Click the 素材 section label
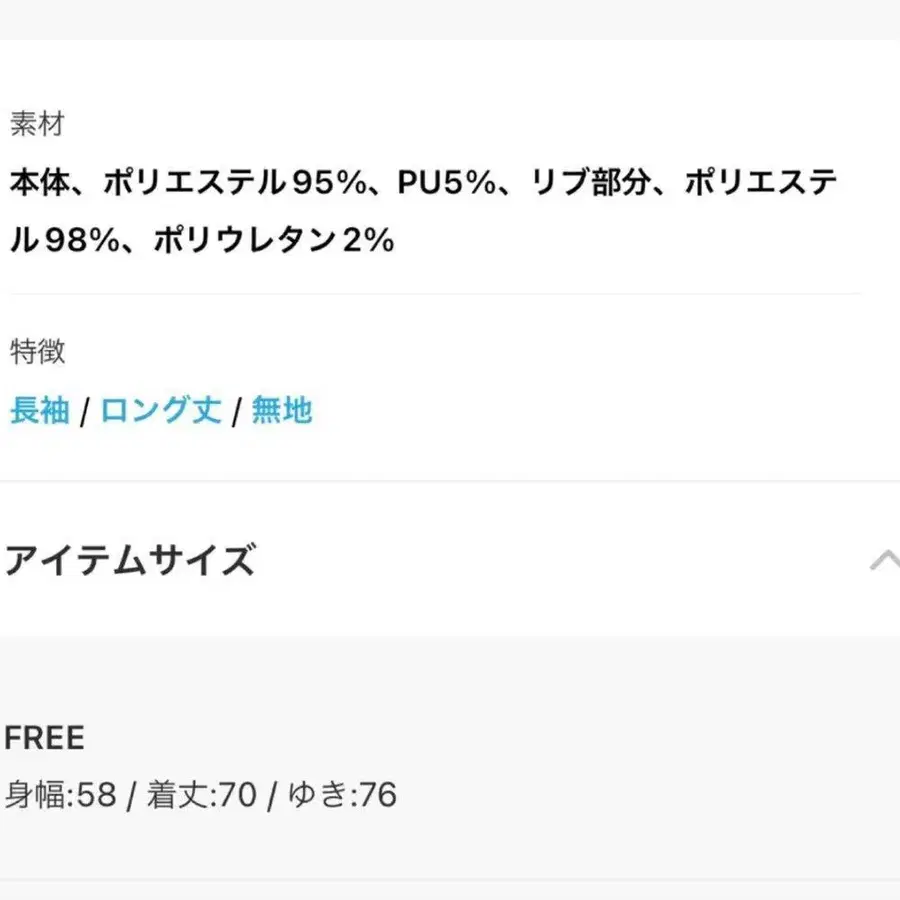The height and width of the screenshot is (900, 900). [x=37, y=123]
